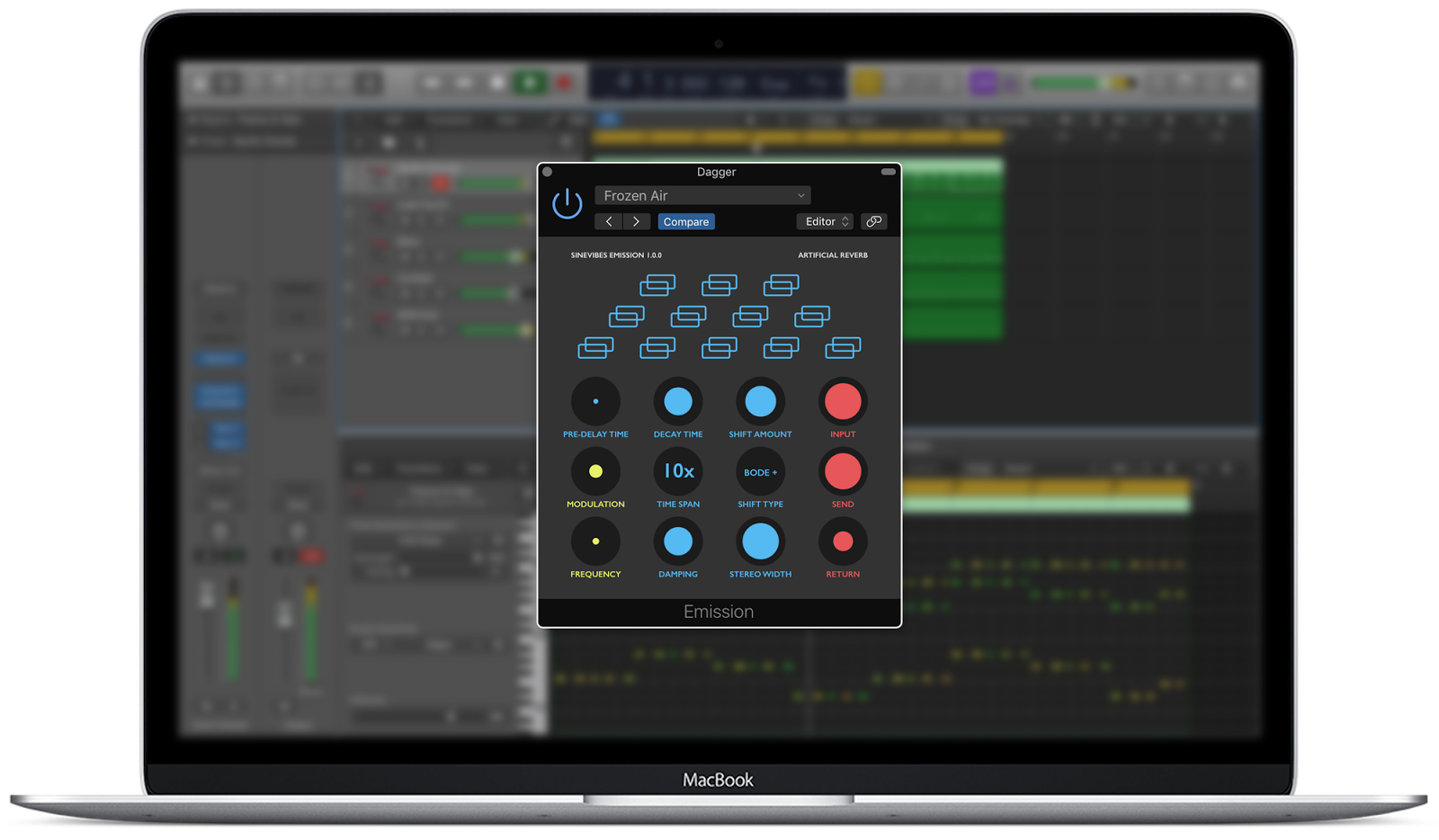Click the 'ARTIFICIAL REVERB' label
Screen dimensions: 1439x840
tap(833, 255)
